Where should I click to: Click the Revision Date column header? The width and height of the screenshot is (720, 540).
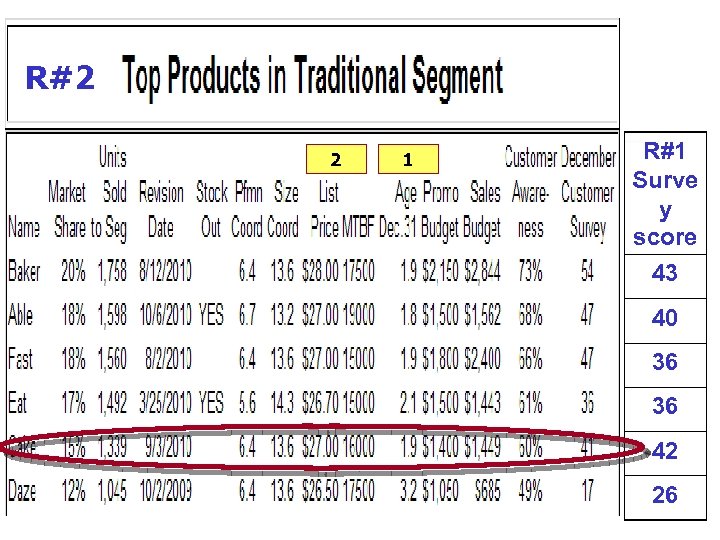point(161,210)
